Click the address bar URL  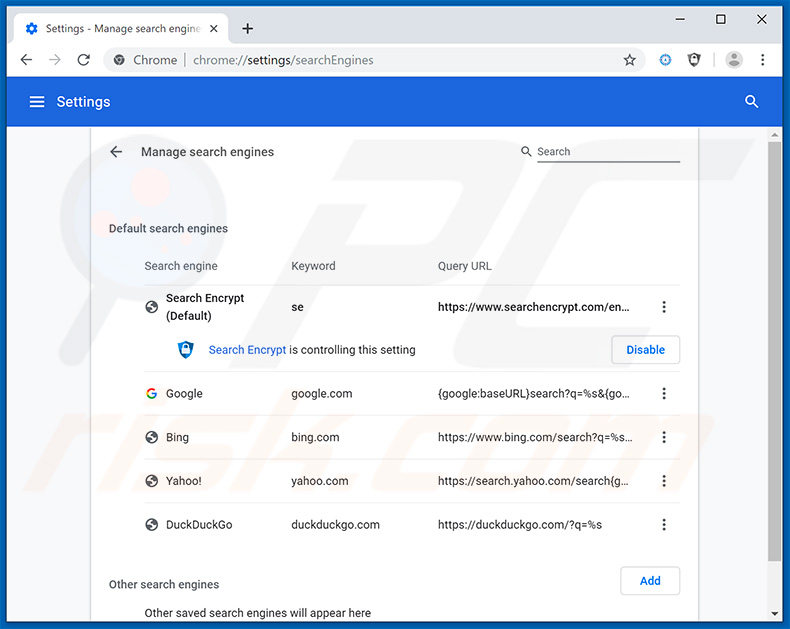(283, 60)
